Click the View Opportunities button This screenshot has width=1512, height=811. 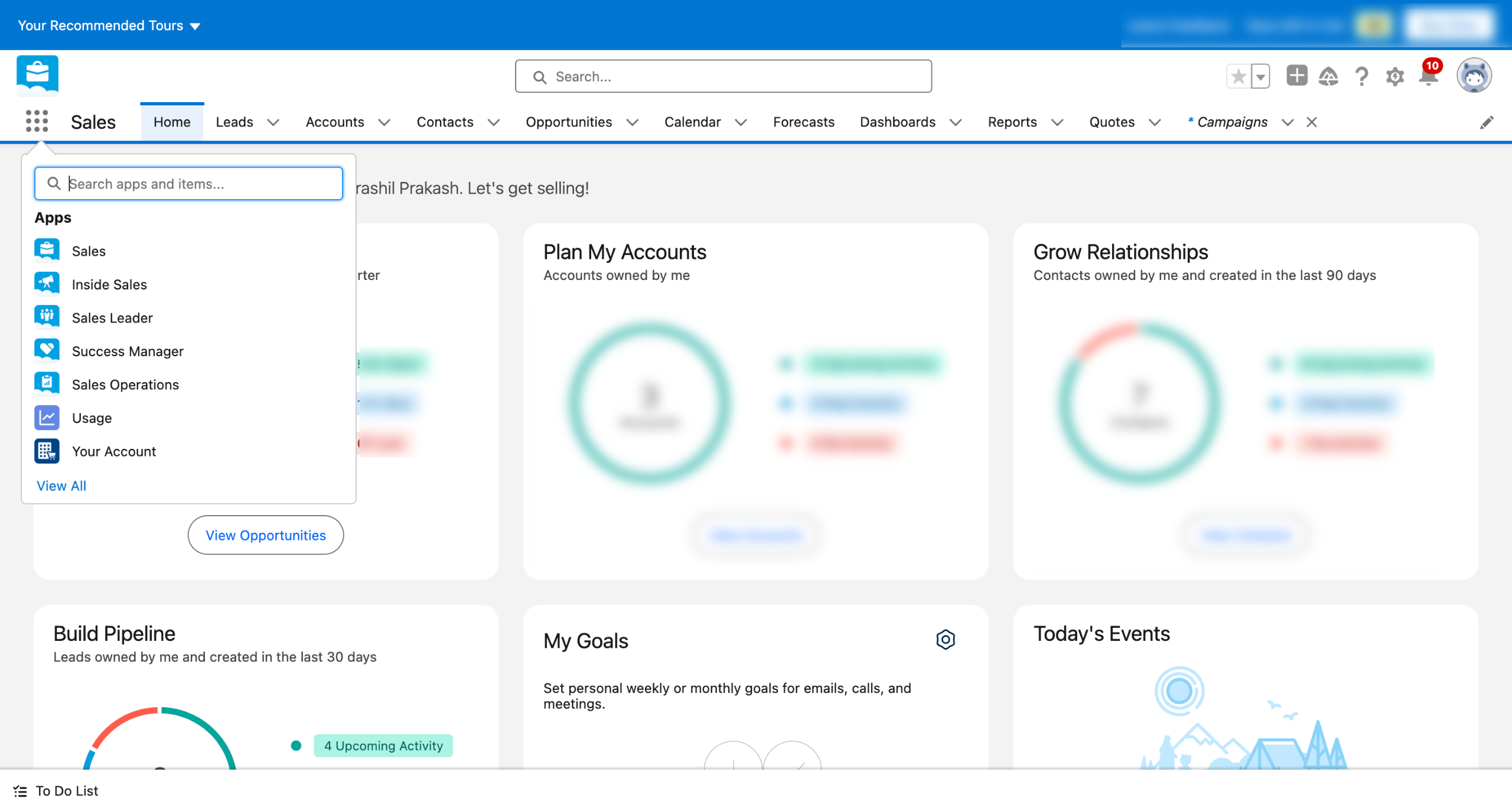click(265, 535)
